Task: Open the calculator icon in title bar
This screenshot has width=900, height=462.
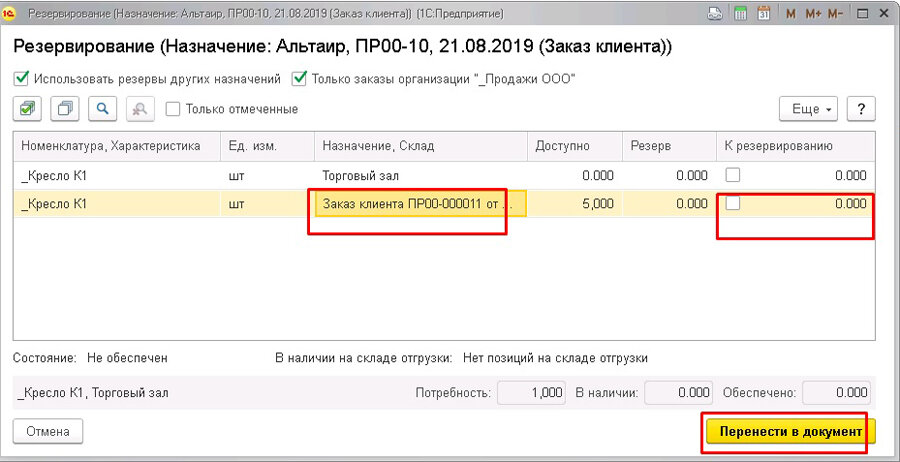Action: (x=740, y=14)
